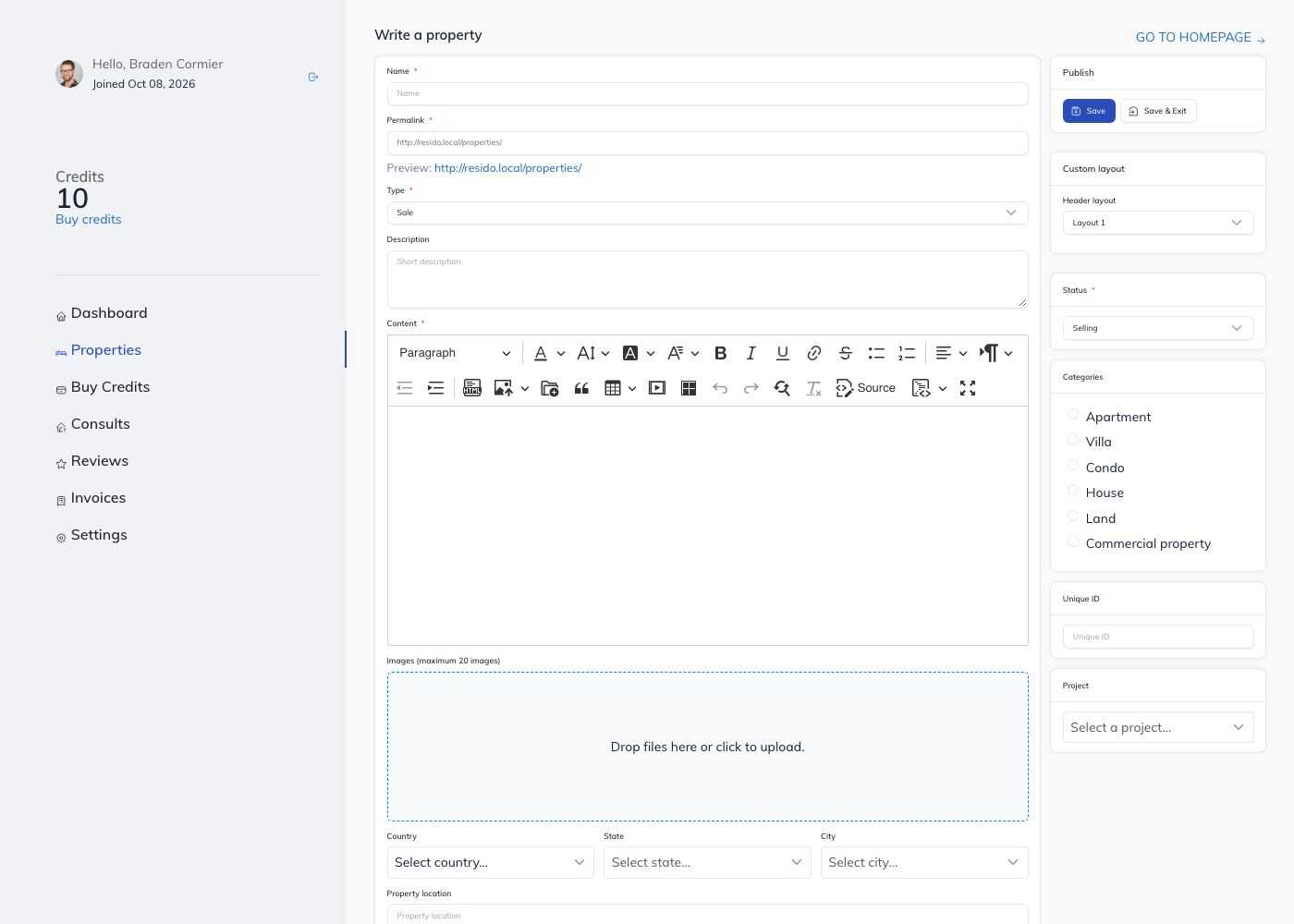1294x924 pixels.
Task: Click the undo arrow icon
Action: click(720, 388)
